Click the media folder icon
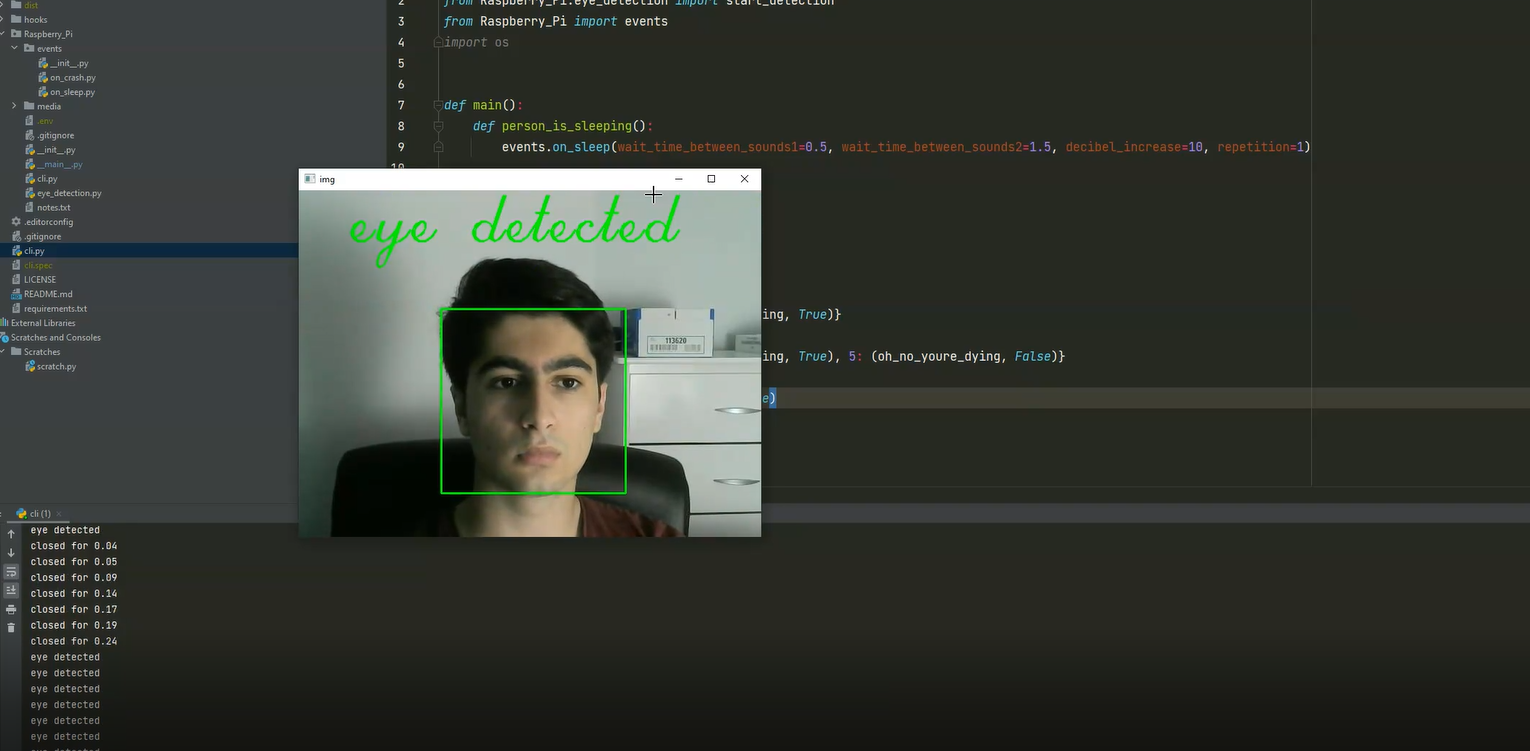The image size is (1530, 751). tap(29, 106)
